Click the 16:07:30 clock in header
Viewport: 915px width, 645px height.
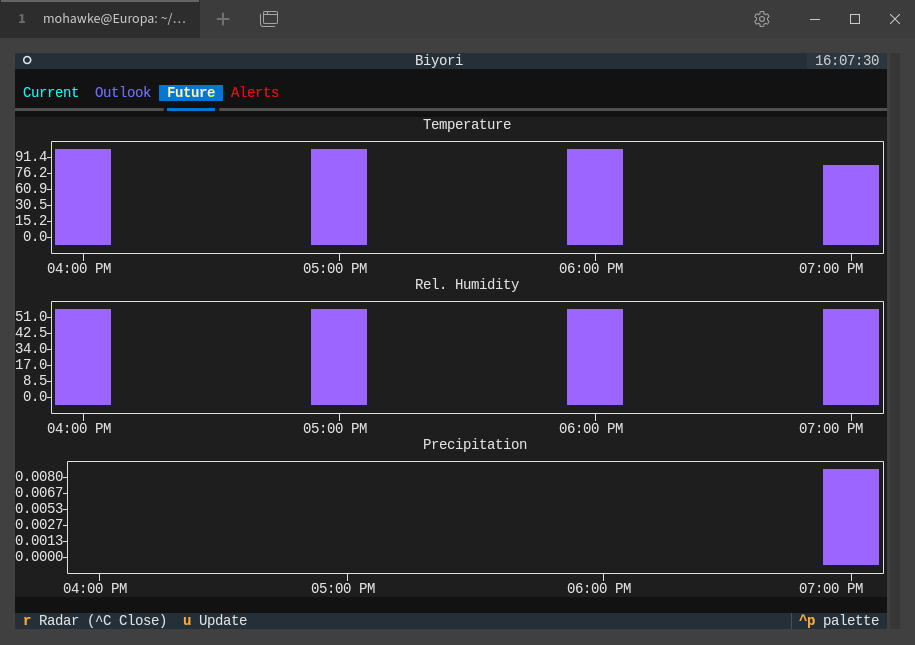[x=847, y=61]
